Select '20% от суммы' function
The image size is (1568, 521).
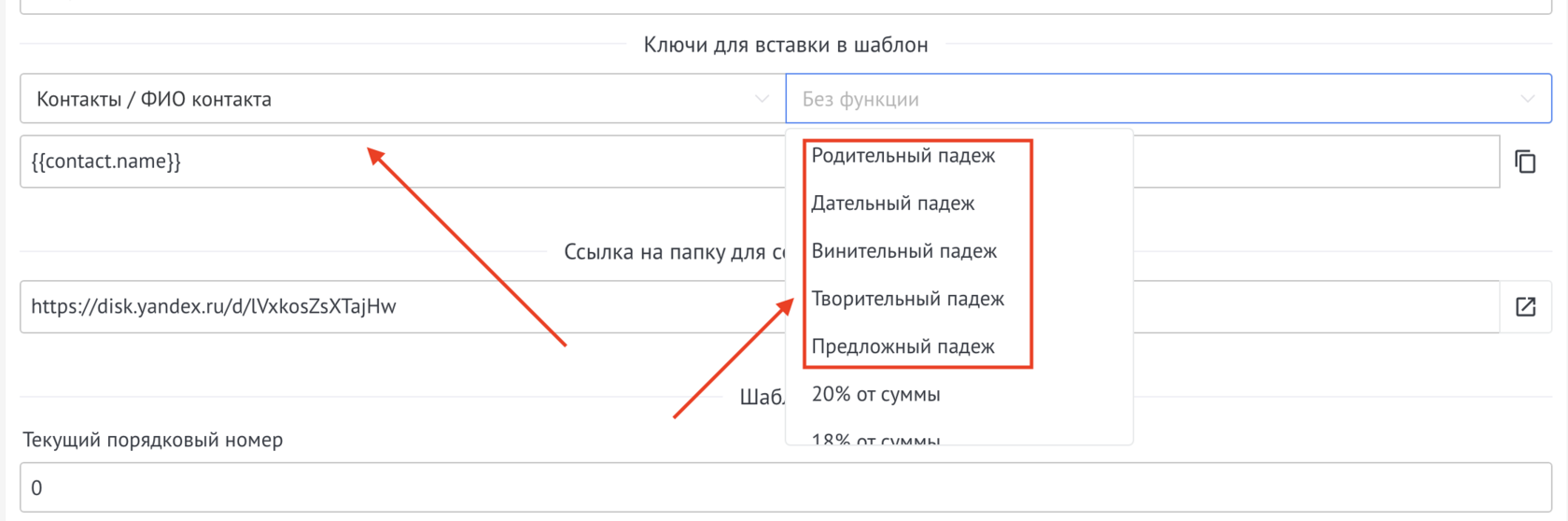pos(875,394)
